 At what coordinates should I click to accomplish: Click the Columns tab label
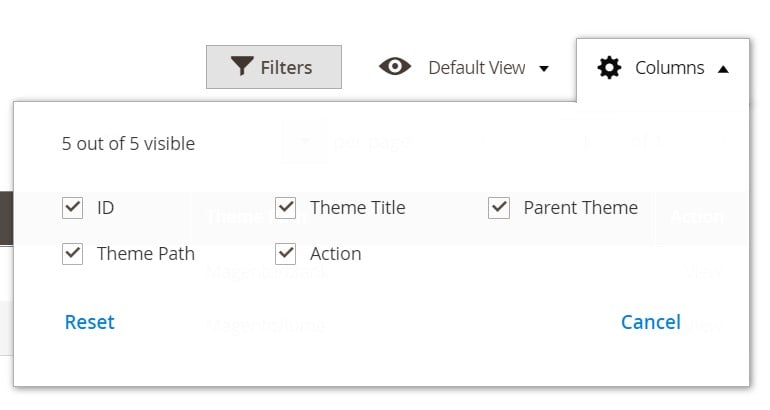(x=670, y=68)
